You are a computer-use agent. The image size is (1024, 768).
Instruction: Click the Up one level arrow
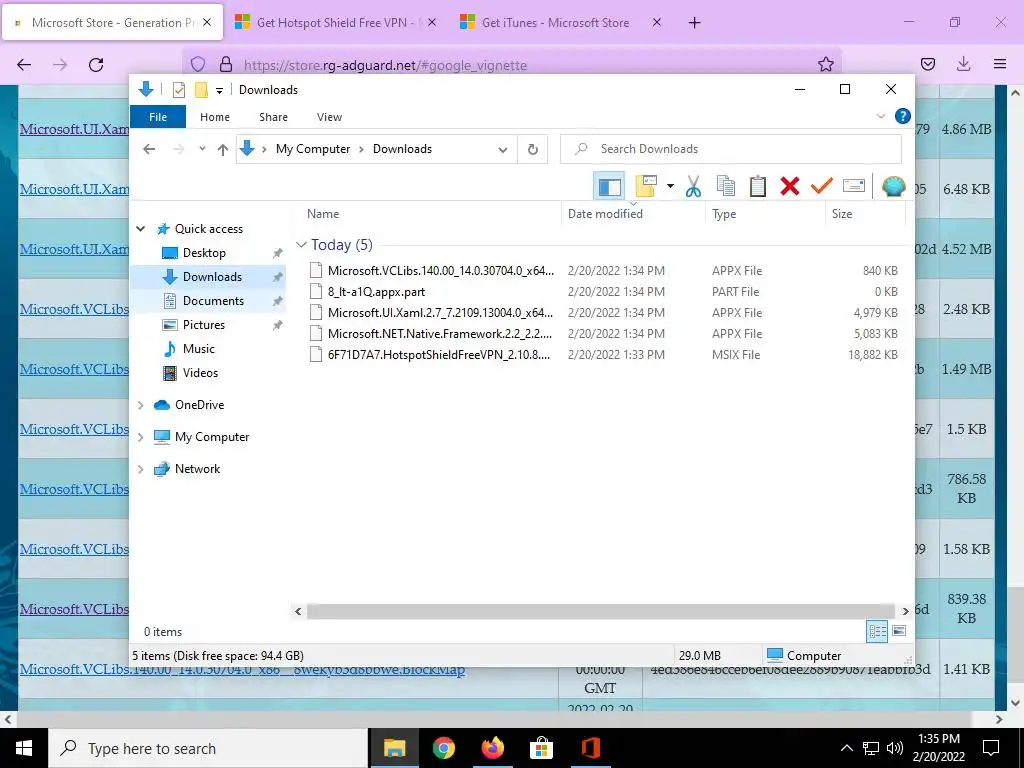pyautogui.click(x=223, y=149)
